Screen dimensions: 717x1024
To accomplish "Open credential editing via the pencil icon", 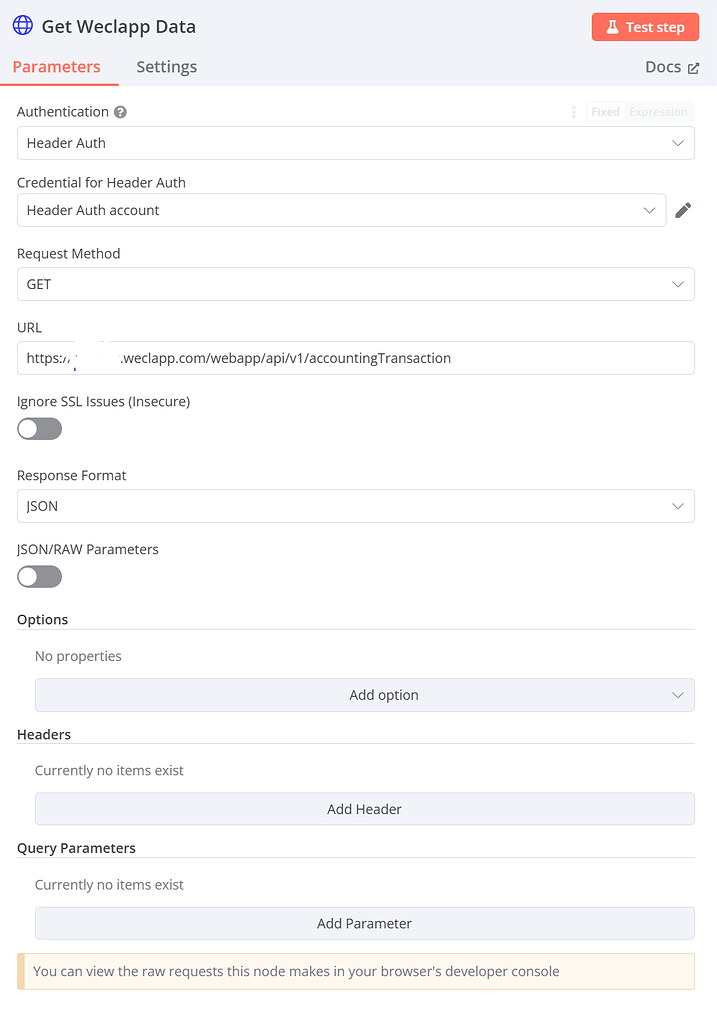I will (684, 211).
